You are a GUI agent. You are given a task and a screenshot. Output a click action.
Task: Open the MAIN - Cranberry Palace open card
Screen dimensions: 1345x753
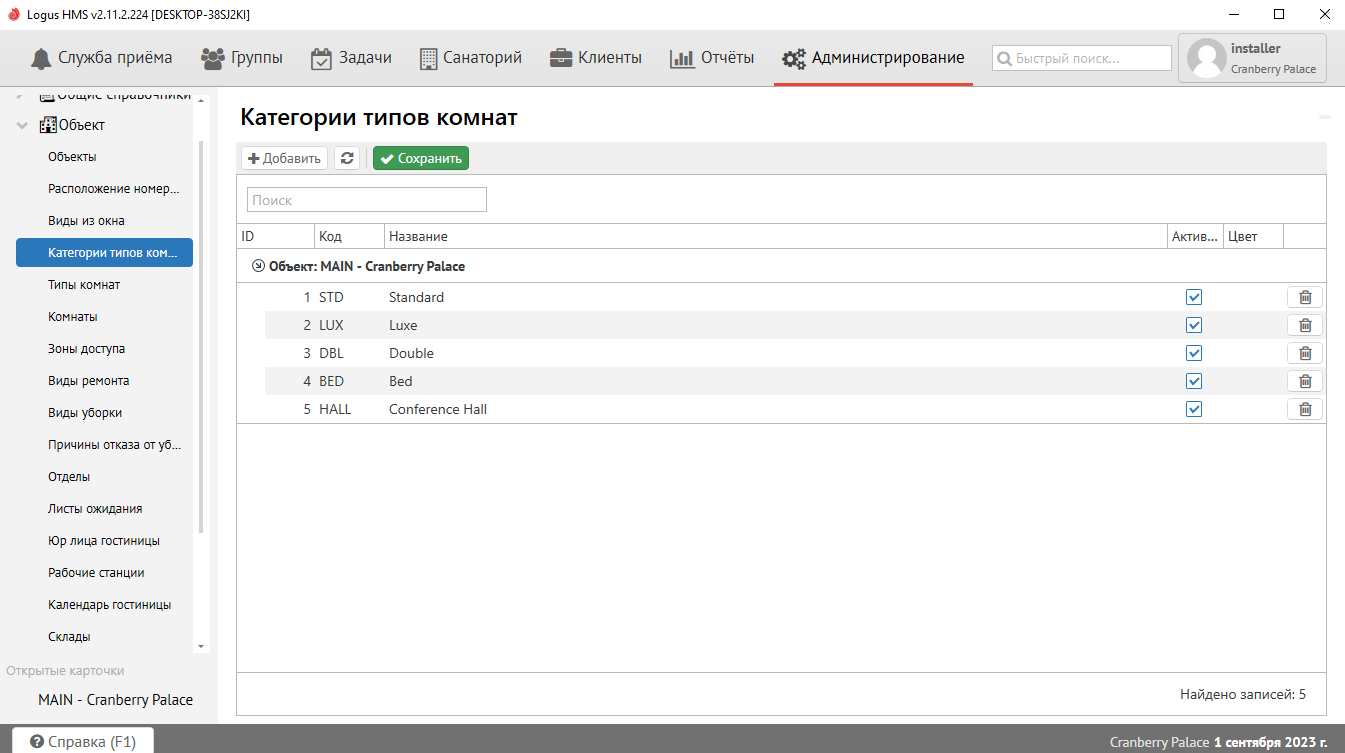coord(115,700)
